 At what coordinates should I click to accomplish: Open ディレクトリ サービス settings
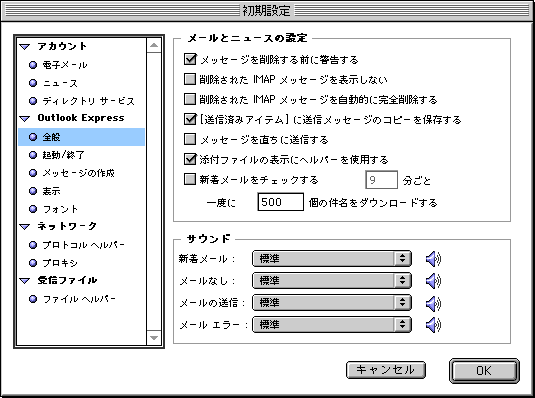(89, 101)
